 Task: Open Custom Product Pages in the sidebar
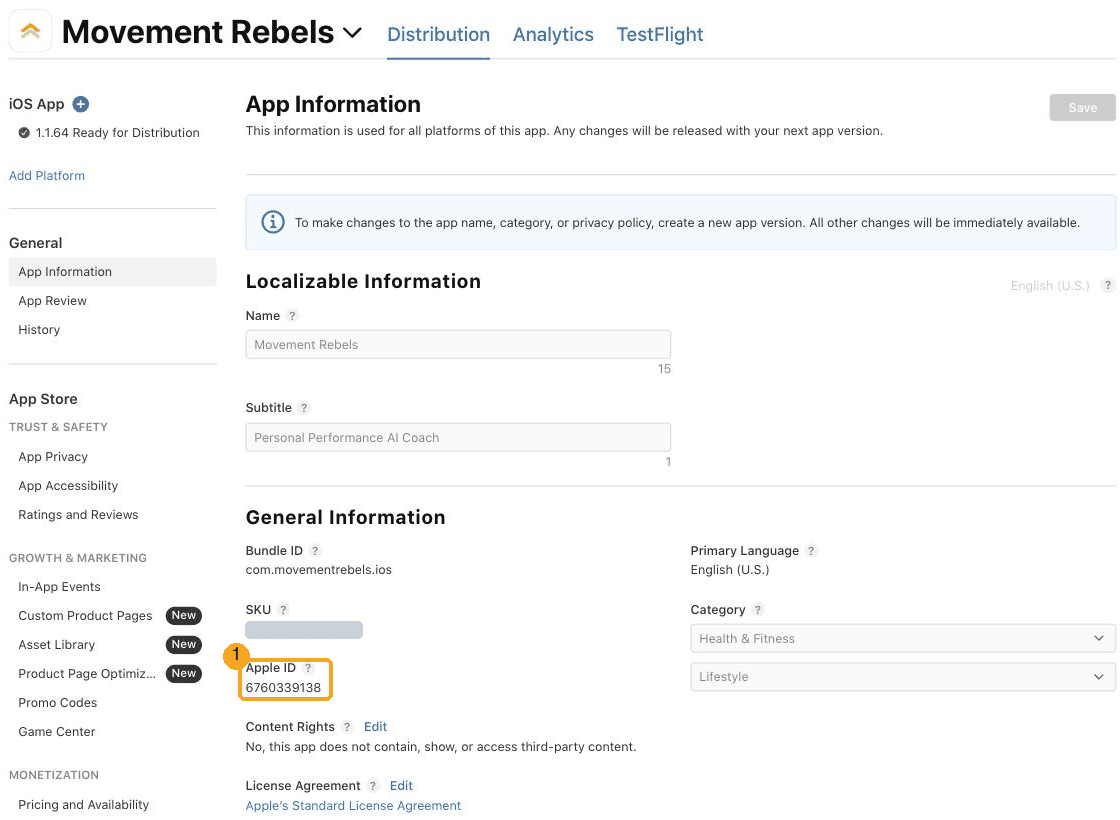[x=85, y=616]
